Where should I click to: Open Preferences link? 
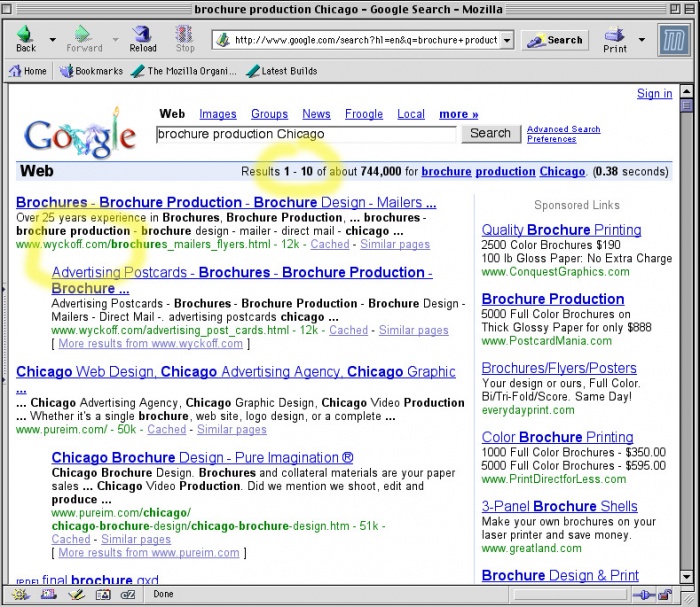551,139
